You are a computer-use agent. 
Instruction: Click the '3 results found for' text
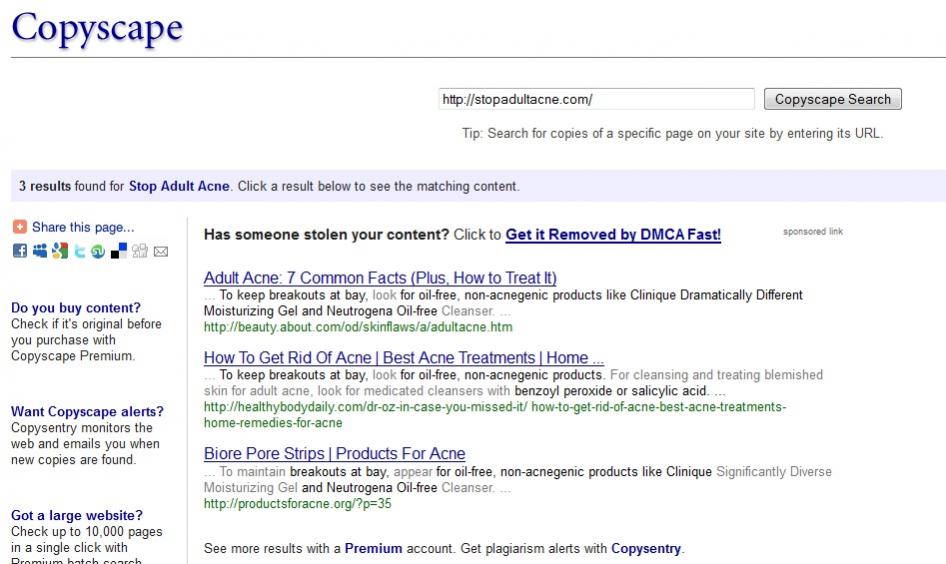pos(71,186)
